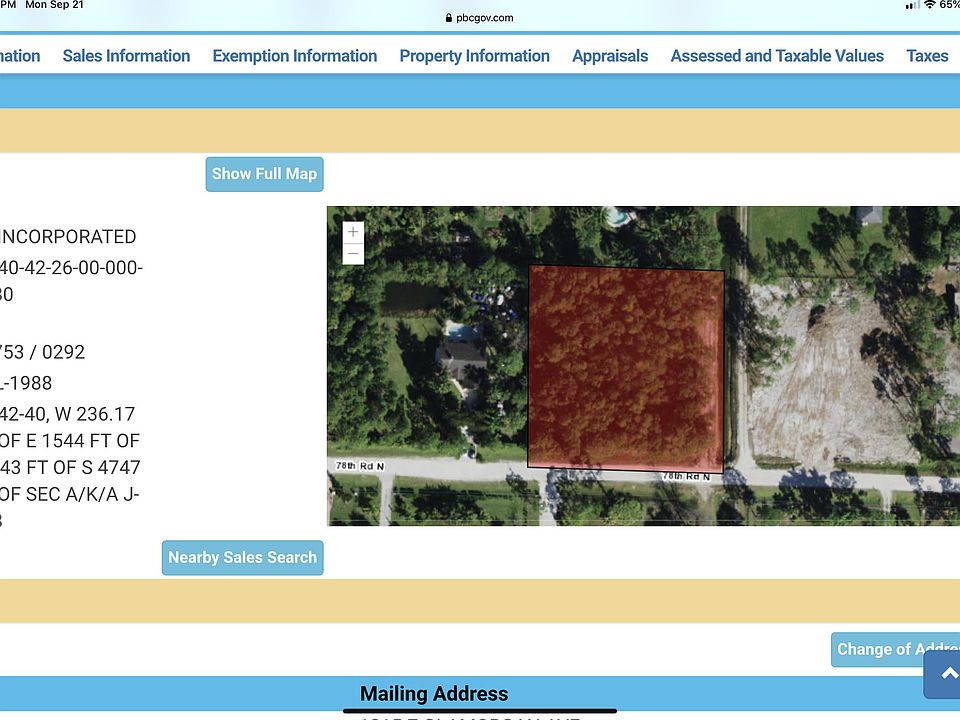Tap the Mailing Address section header
Image resolution: width=960 pixels, height=720 pixels.
(434, 693)
